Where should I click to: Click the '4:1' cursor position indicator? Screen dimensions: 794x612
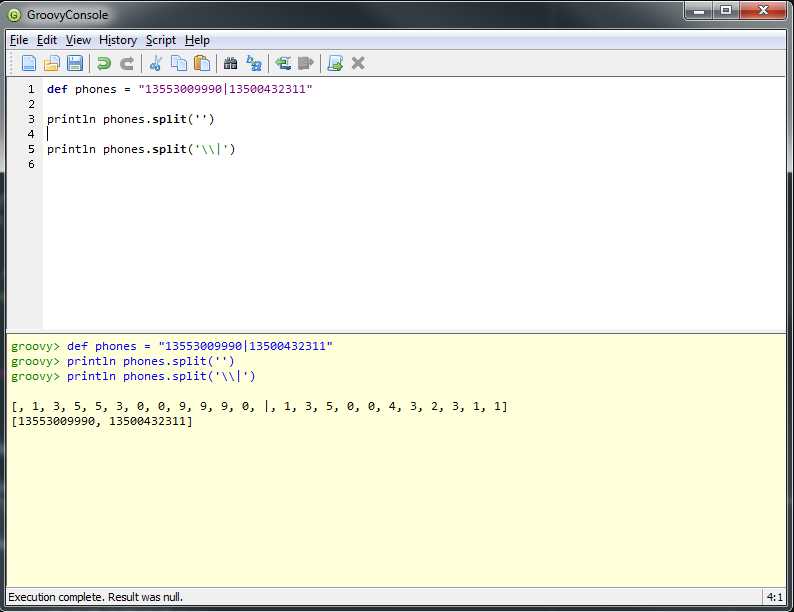[x=774, y=597]
